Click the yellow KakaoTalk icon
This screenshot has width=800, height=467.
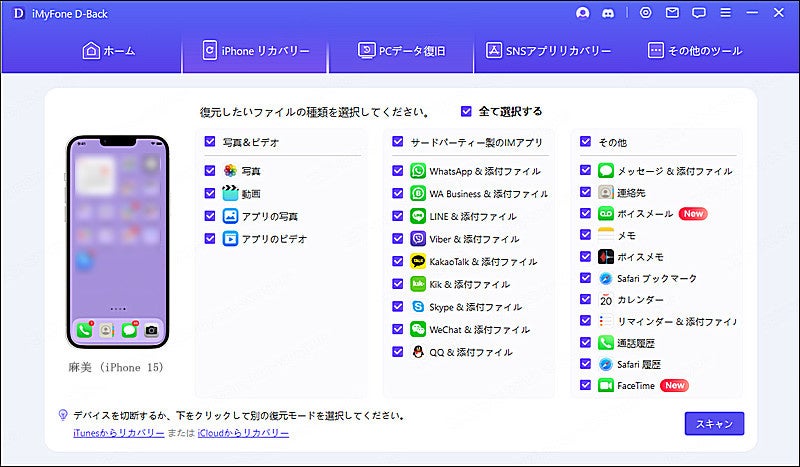point(418,261)
